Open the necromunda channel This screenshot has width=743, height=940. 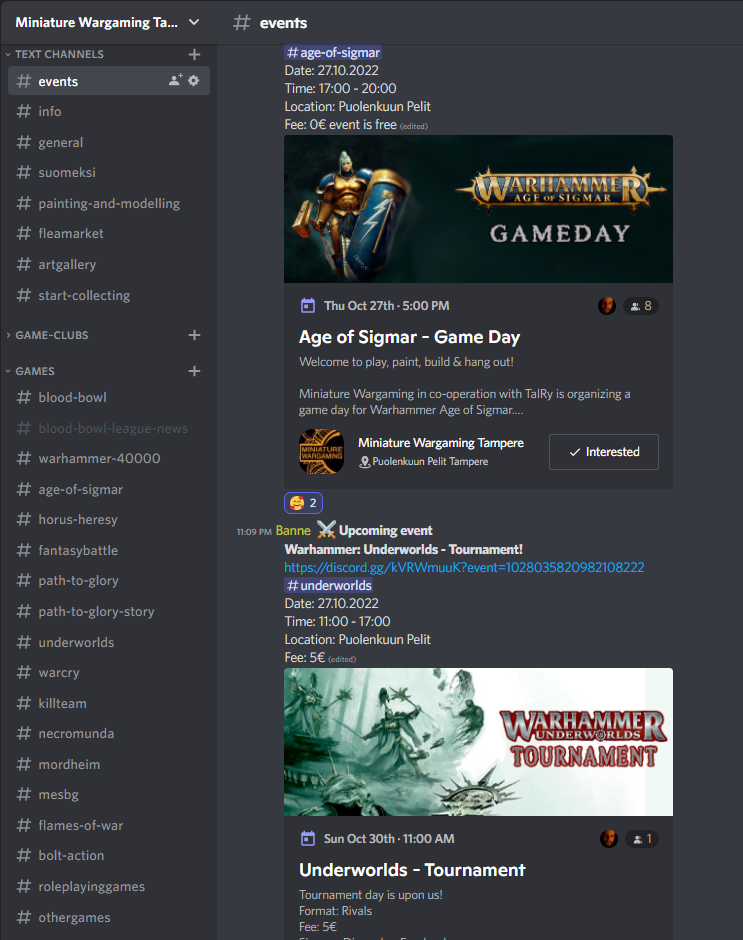tap(109, 734)
